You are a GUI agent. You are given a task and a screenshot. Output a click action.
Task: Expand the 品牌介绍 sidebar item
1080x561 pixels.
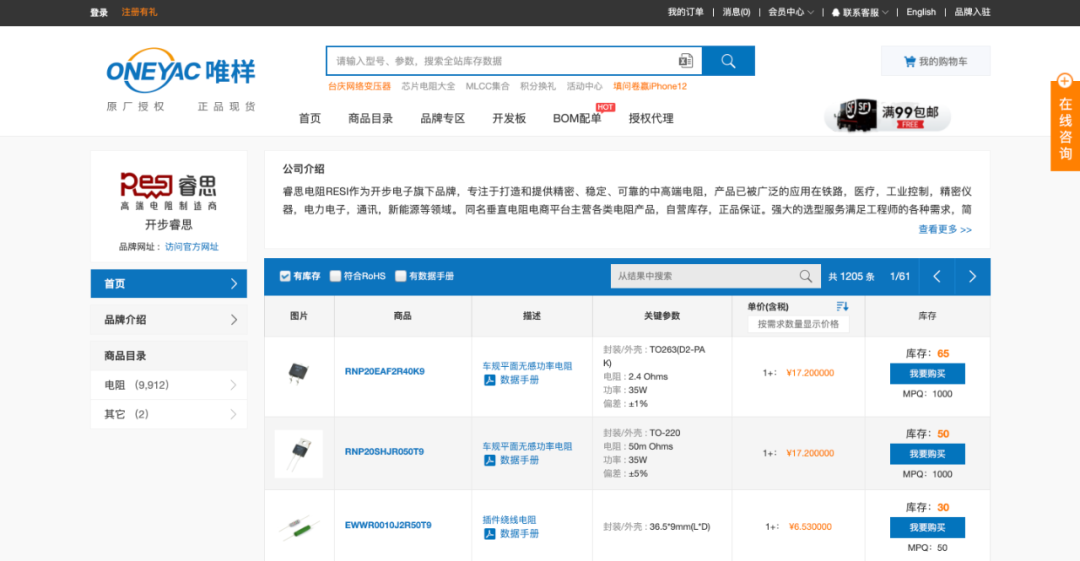click(169, 320)
